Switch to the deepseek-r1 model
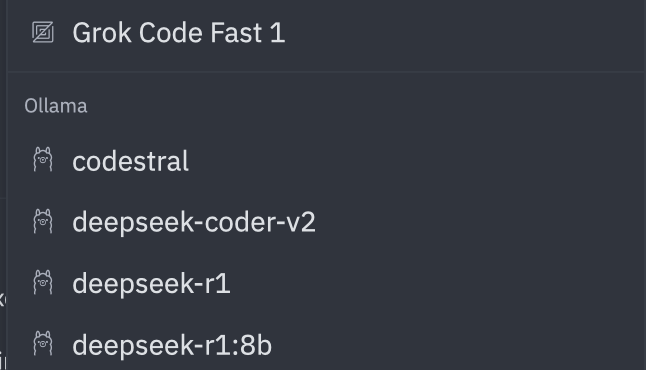646x370 pixels. (326, 283)
